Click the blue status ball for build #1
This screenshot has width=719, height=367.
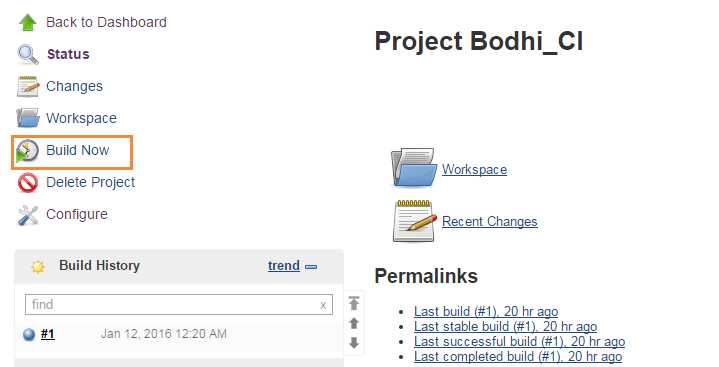[x=29, y=334]
